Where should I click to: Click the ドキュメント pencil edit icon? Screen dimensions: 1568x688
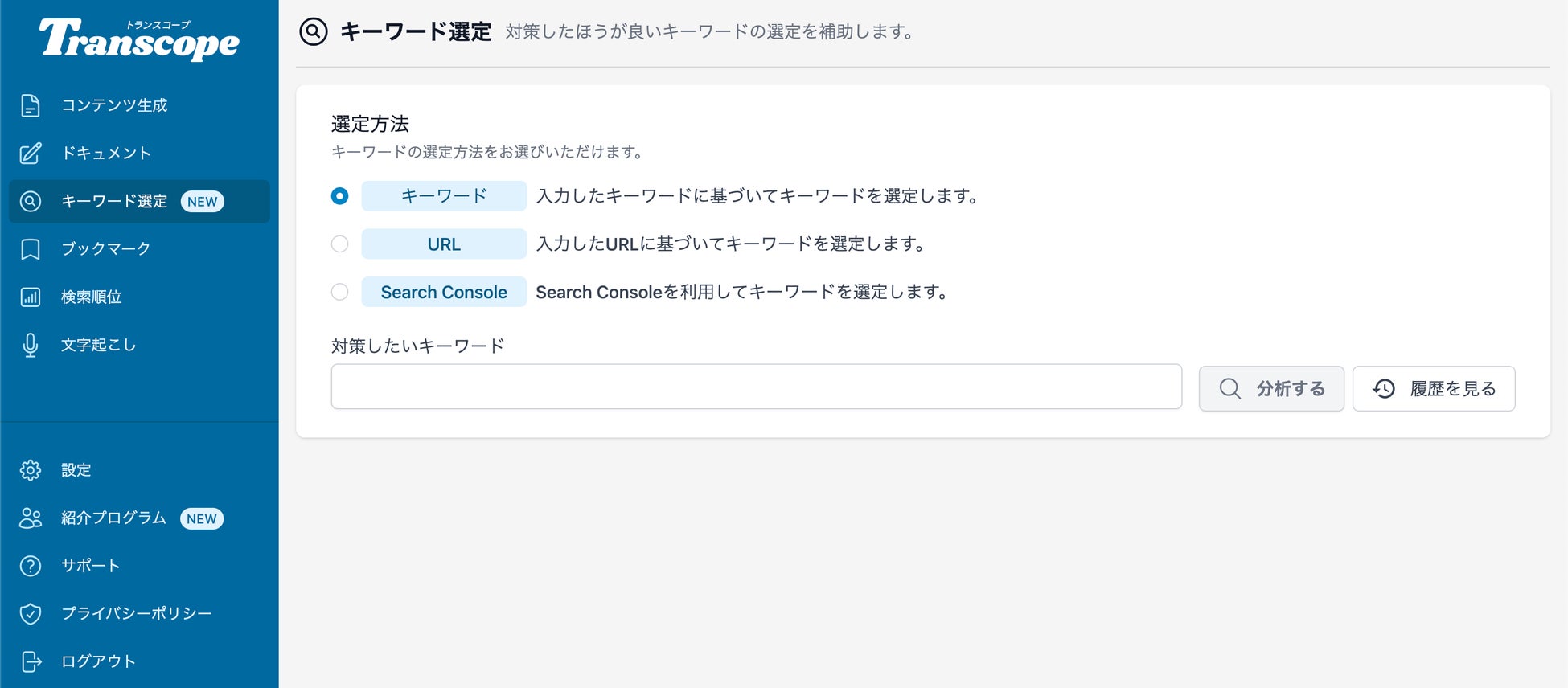point(31,153)
